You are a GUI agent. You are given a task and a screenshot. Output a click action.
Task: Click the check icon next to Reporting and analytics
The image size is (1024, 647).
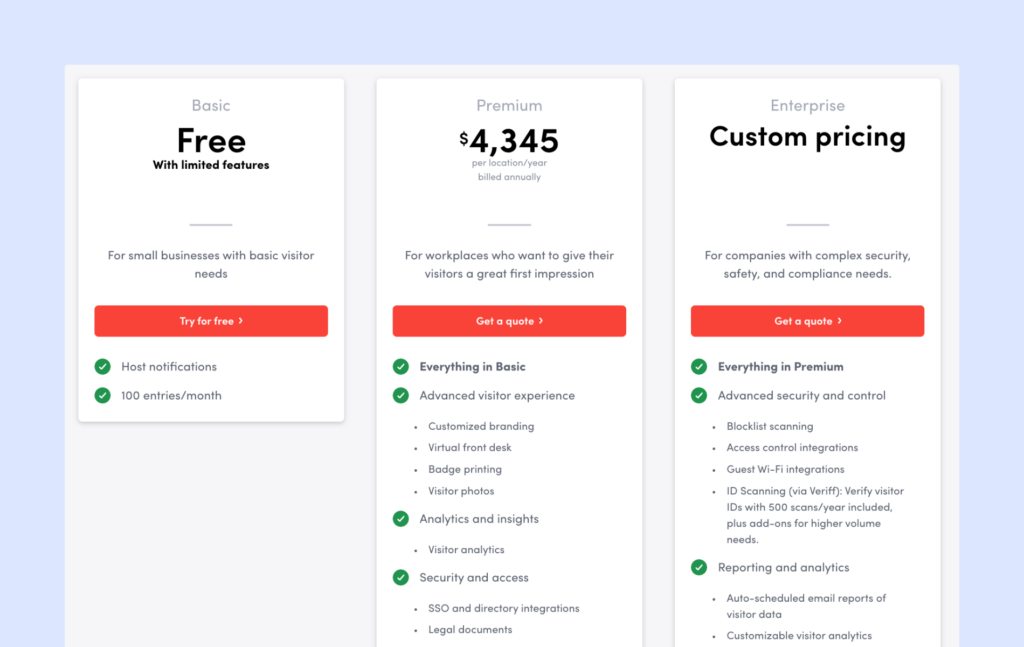698,567
